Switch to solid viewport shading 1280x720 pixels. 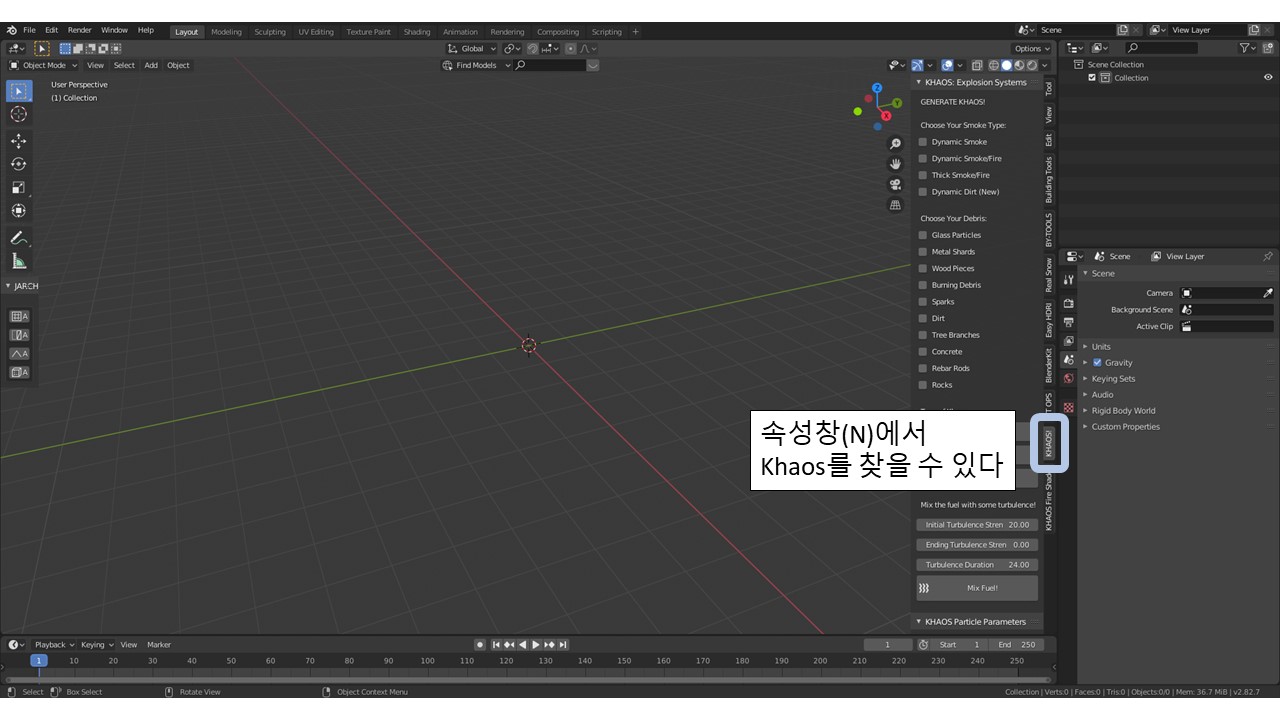tap(1007, 65)
